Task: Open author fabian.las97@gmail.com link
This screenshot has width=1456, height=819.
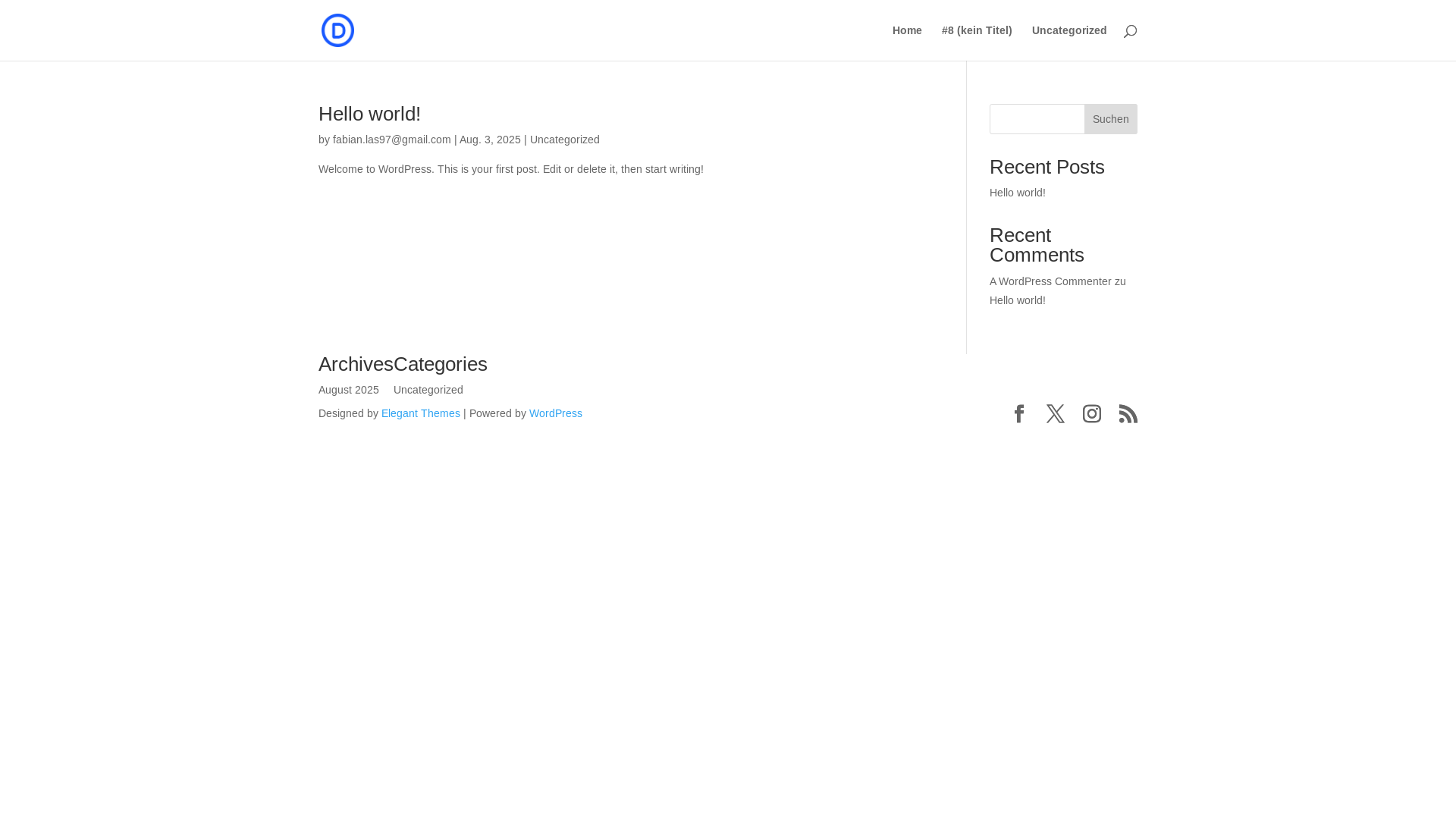Action: point(392,140)
